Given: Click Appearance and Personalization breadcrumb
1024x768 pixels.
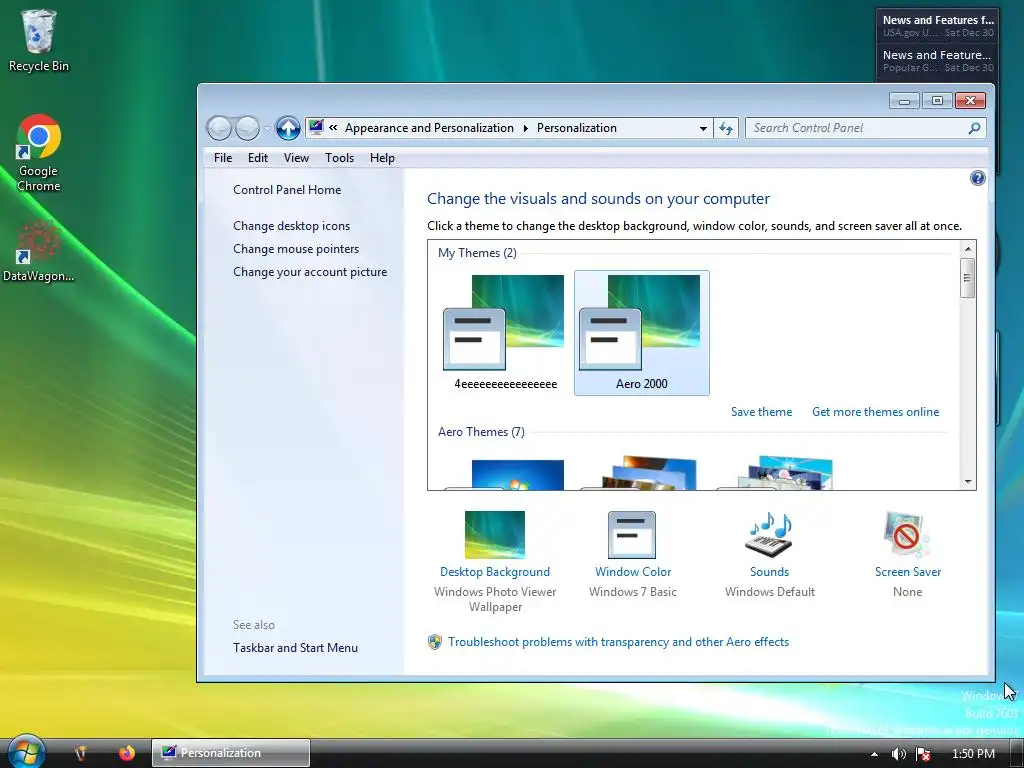Looking at the screenshot, I should [429, 128].
